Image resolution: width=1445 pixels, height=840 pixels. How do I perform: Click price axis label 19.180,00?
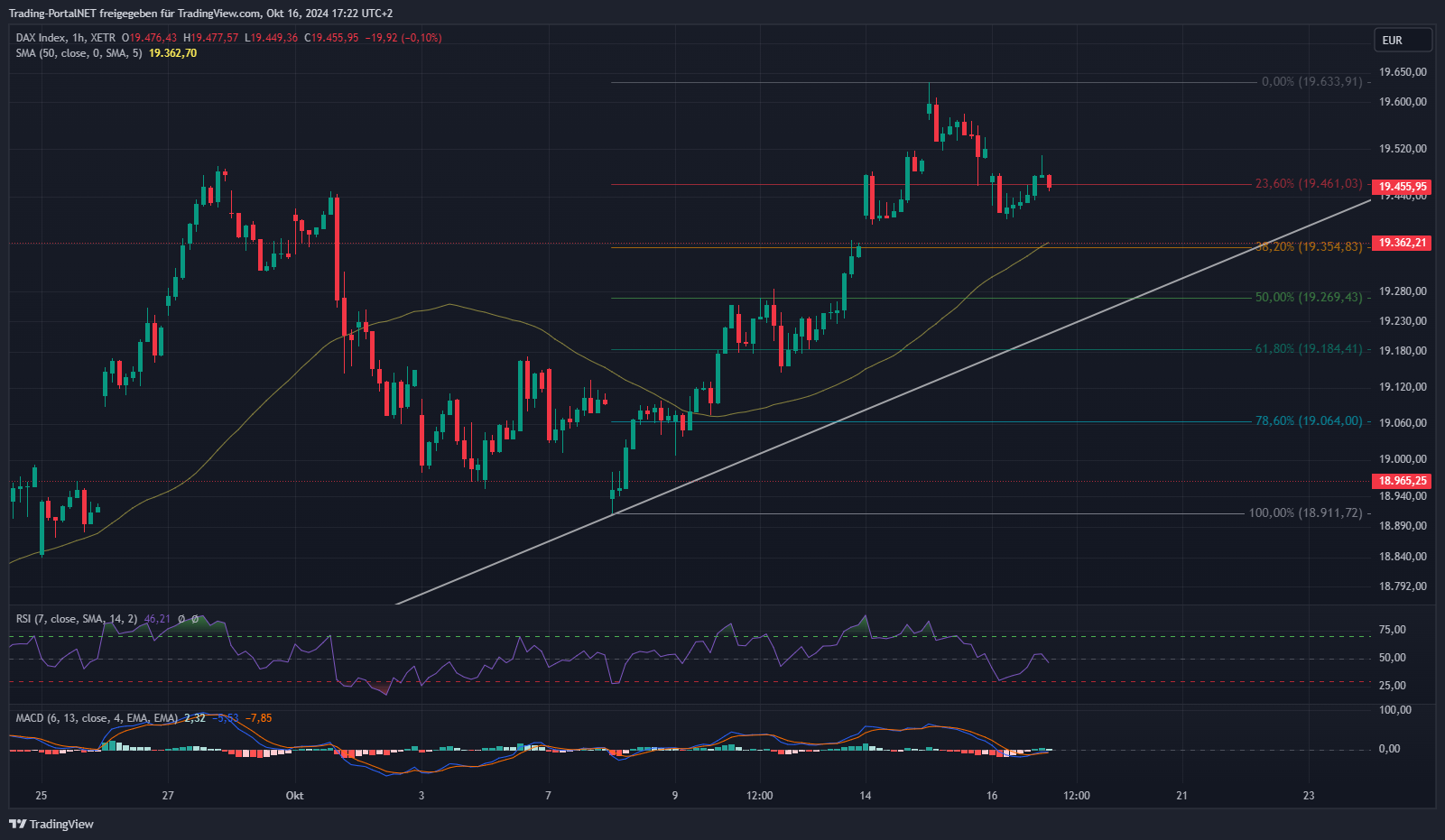click(x=1403, y=351)
